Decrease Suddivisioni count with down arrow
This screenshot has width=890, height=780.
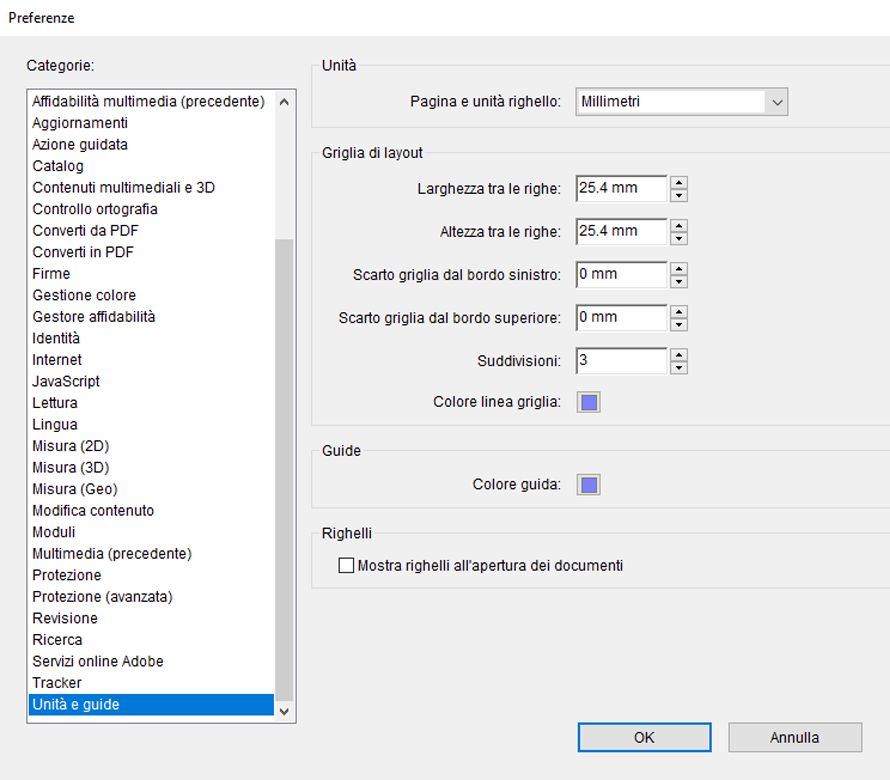pos(679,367)
